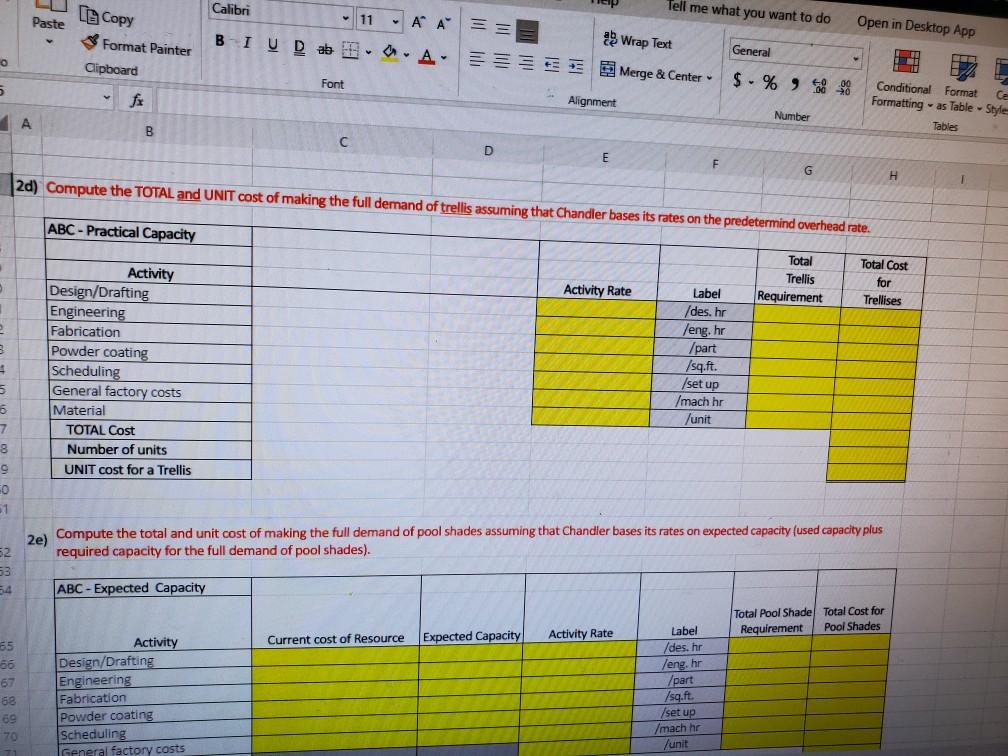1008x756 pixels.
Task: Toggle the highlighted Bottom Align icon
Action: pyautogui.click(x=527, y=31)
